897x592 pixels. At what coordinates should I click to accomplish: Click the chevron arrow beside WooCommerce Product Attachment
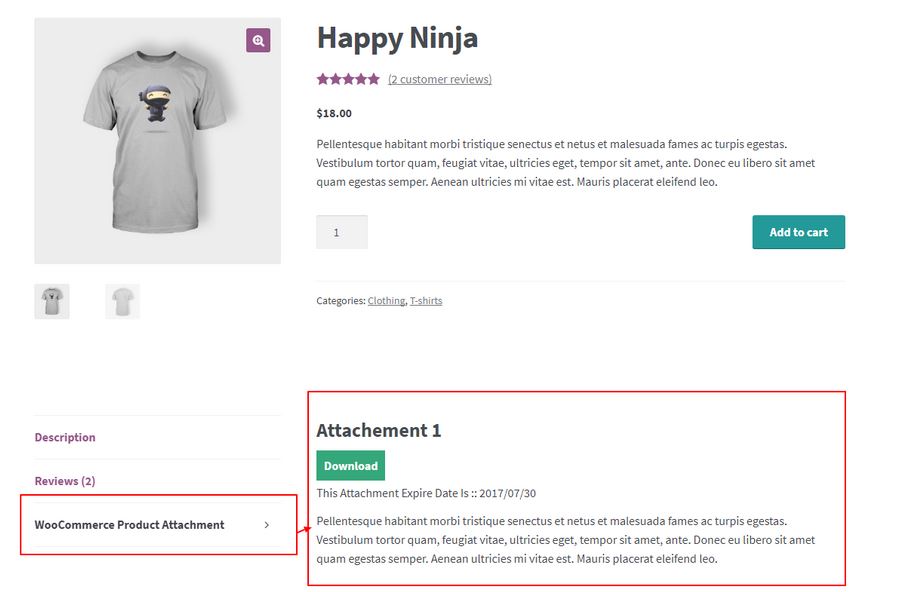(x=267, y=525)
